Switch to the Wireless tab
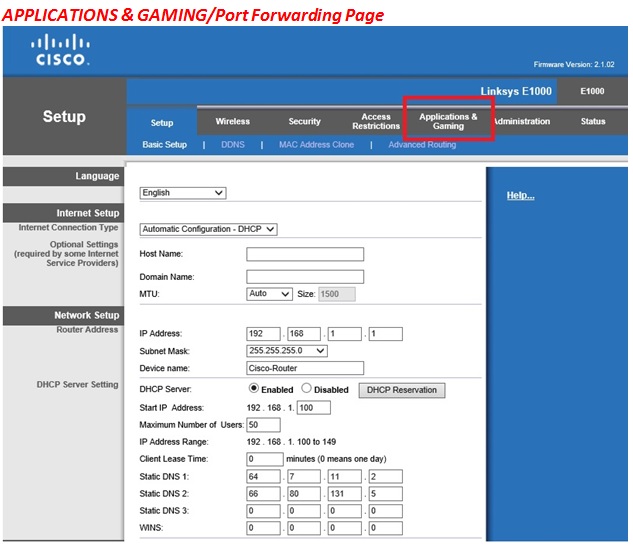The image size is (633, 547). (x=233, y=122)
